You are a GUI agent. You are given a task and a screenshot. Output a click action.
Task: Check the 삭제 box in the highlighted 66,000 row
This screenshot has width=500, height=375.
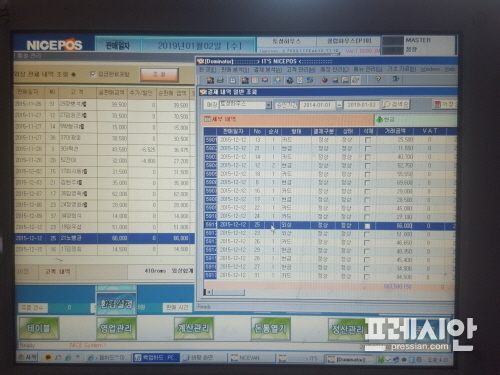[367, 226]
